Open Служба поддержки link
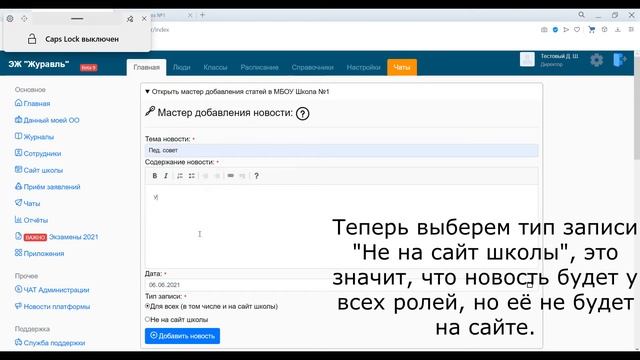Screen dimensions: 640x360 pos(50,343)
